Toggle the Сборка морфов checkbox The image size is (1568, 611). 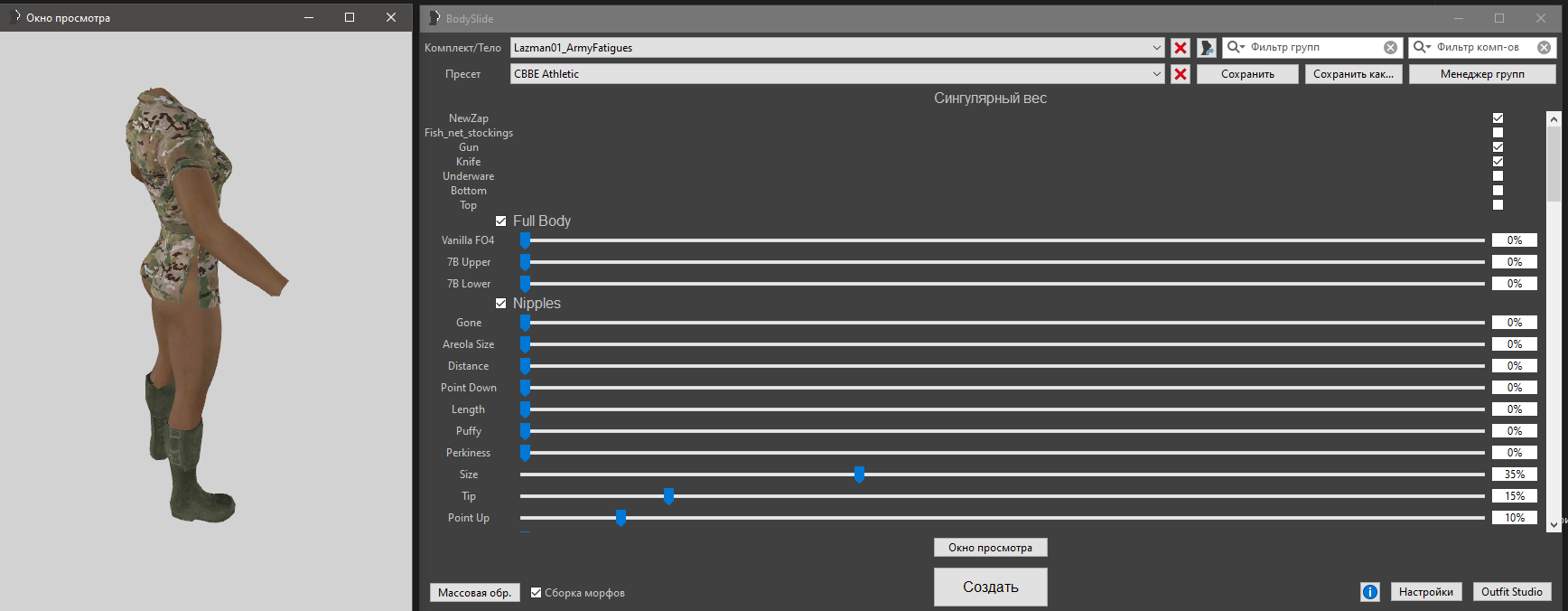point(537,593)
